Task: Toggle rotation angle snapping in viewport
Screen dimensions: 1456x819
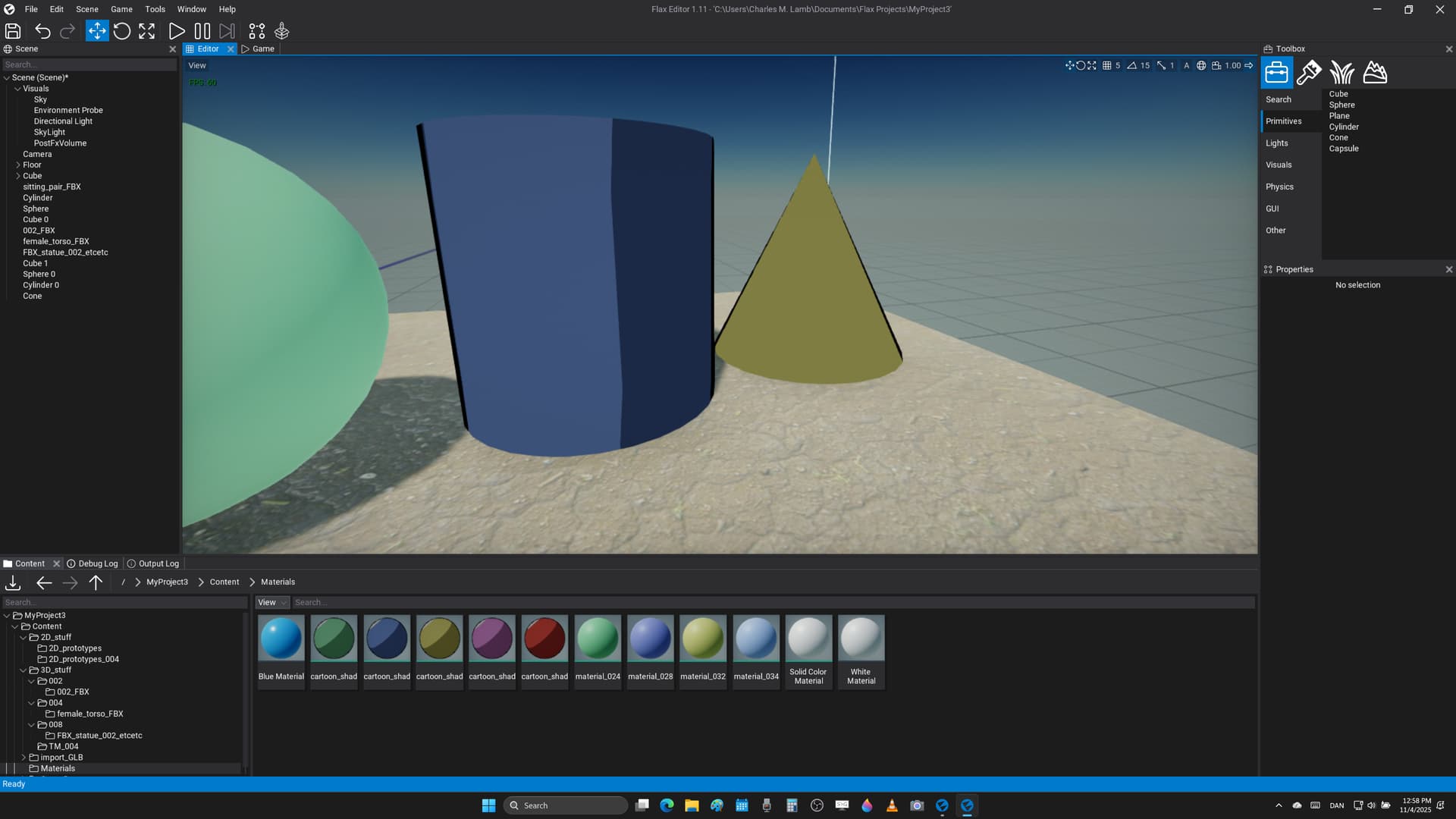Action: click(x=1132, y=65)
